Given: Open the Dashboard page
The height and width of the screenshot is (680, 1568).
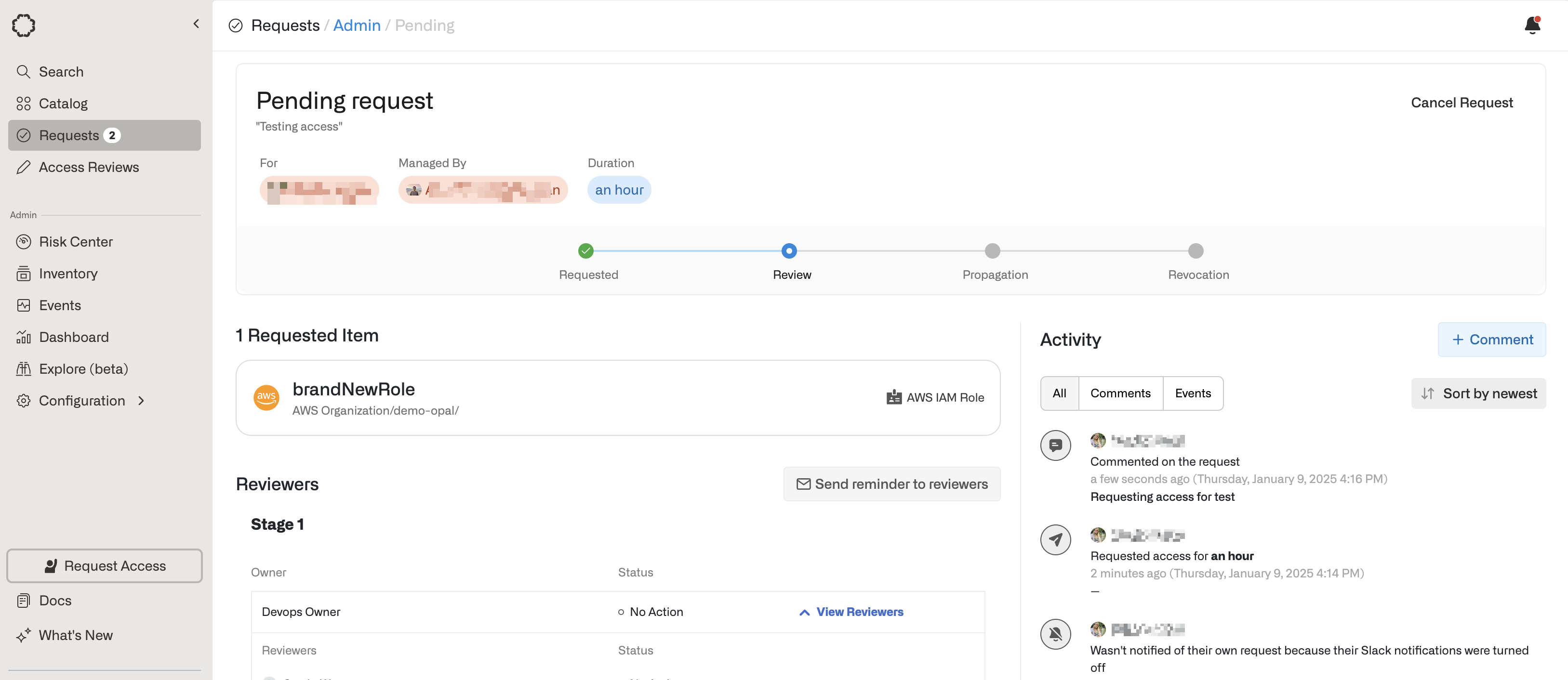Looking at the screenshot, I should [x=74, y=337].
